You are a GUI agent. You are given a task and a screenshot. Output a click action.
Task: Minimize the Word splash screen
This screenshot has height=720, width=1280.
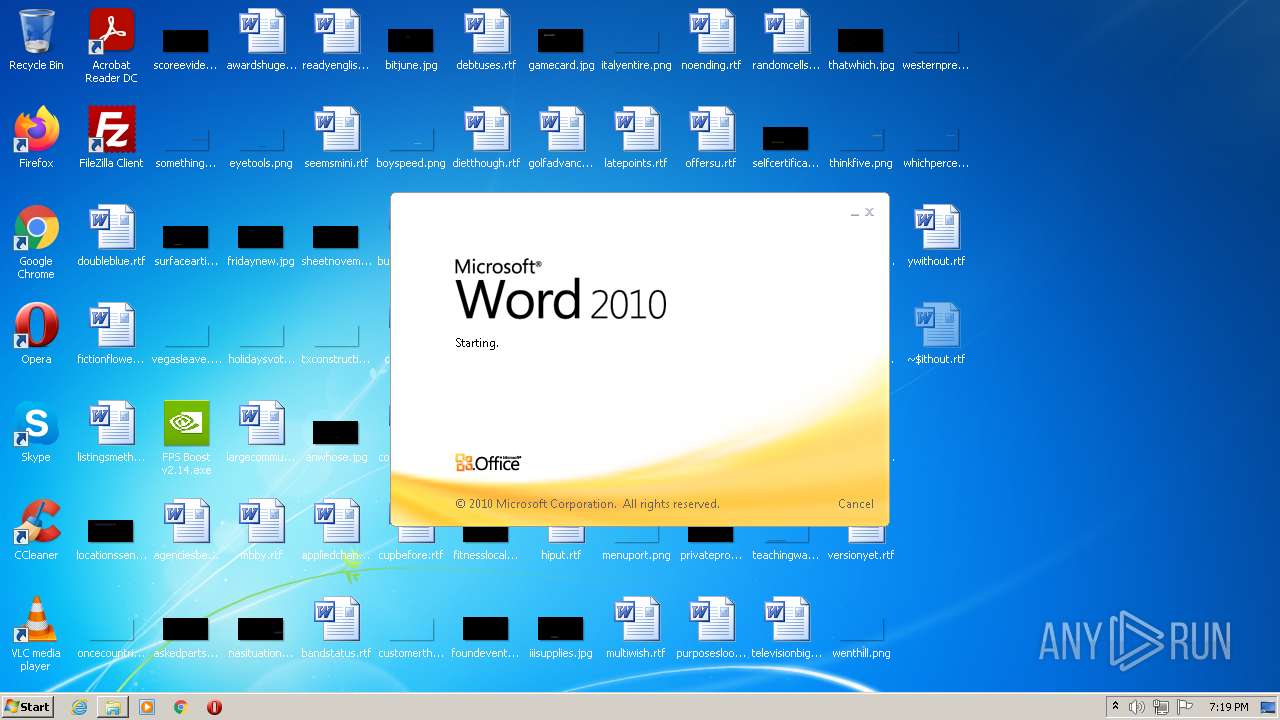[855, 213]
